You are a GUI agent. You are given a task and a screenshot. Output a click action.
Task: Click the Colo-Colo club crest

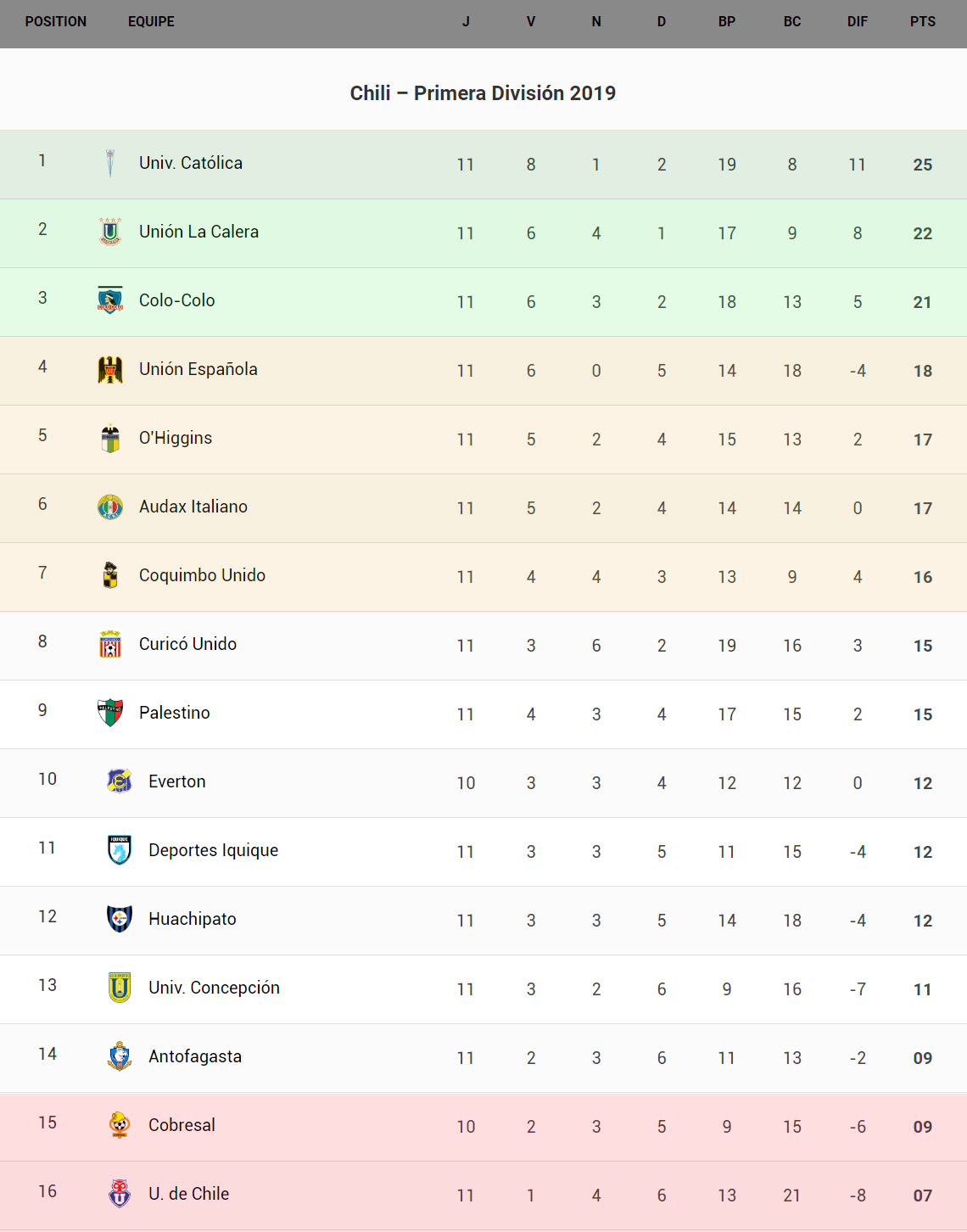110,300
